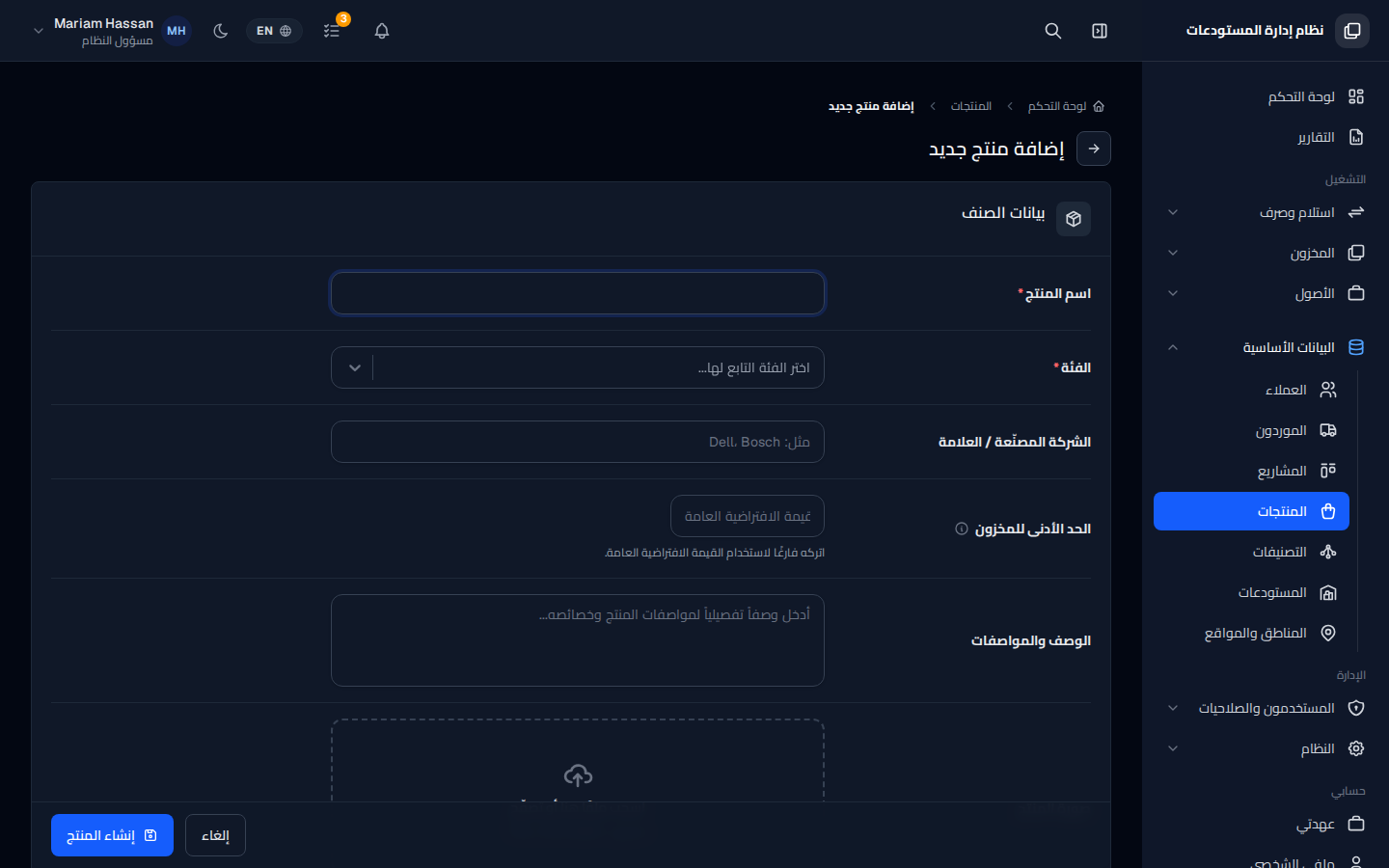Click التصنيفات tree icon
This screenshot has height=868, width=1389.
(1328, 552)
